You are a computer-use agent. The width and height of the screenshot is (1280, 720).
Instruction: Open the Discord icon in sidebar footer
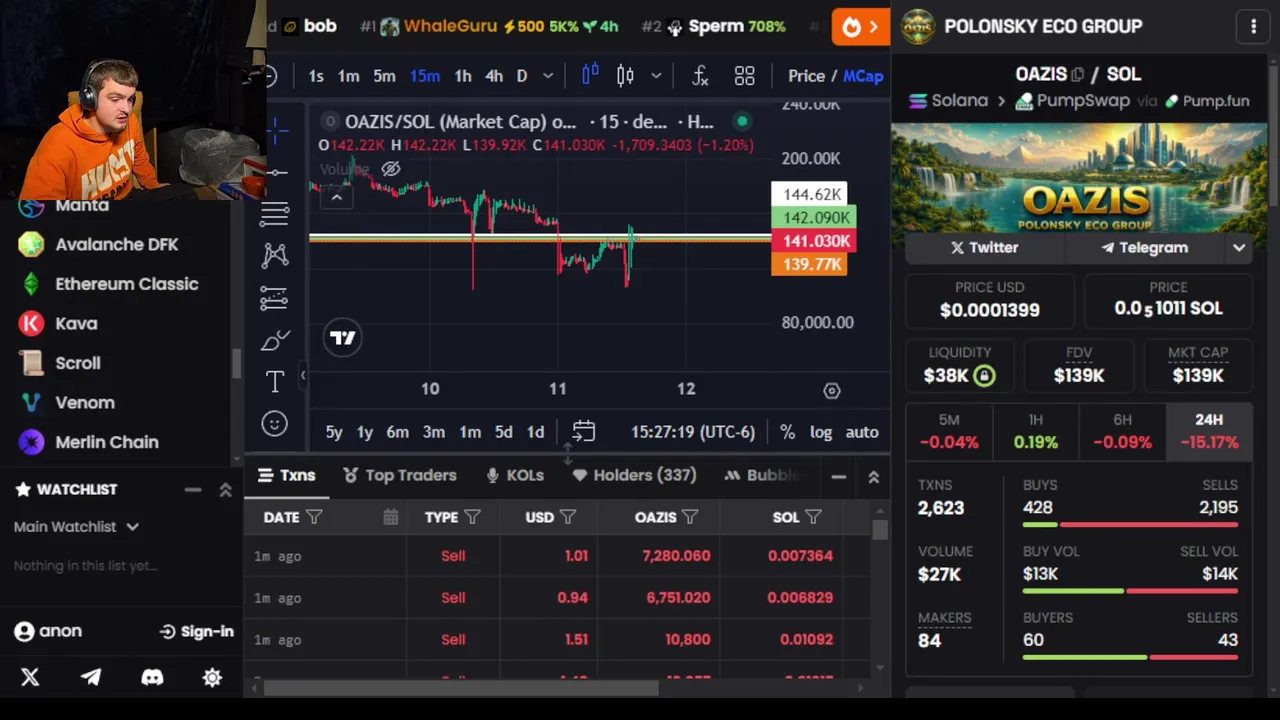pos(152,678)
